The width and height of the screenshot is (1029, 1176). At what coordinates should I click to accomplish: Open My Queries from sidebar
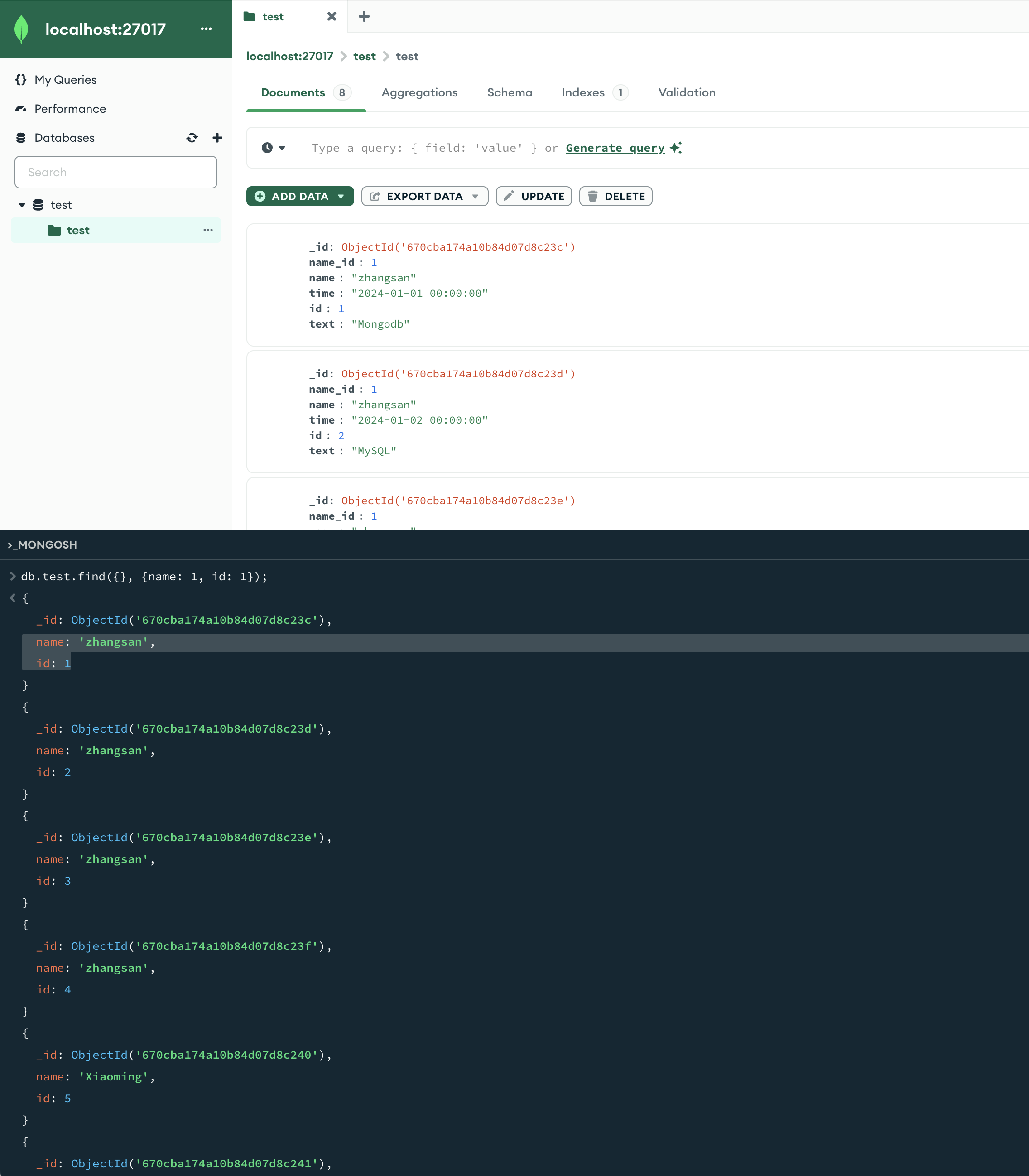pyautogui.click(x=65, y=80)
